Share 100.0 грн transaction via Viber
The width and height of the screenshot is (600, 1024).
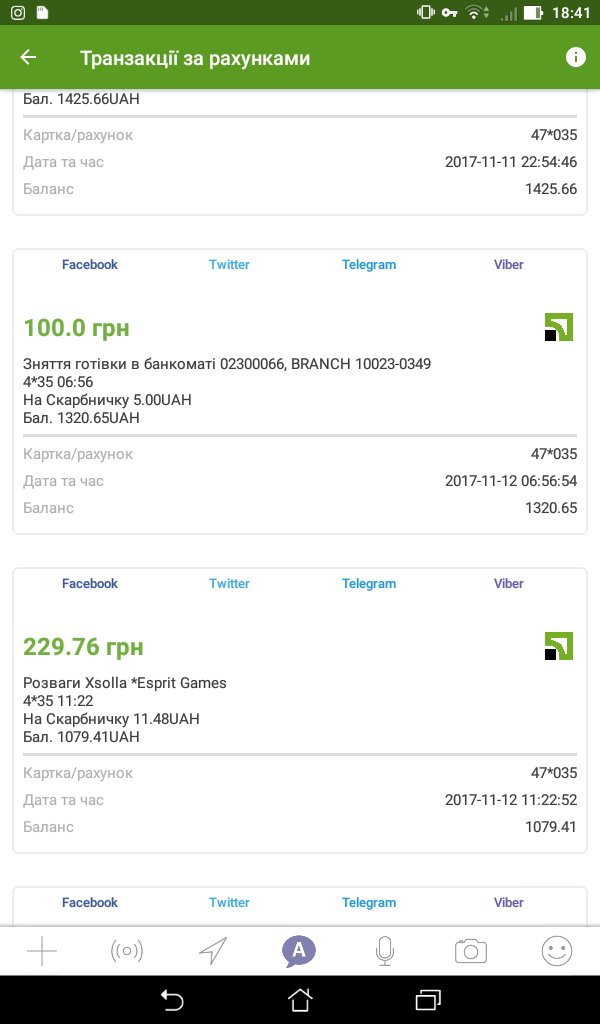(508, 265)
